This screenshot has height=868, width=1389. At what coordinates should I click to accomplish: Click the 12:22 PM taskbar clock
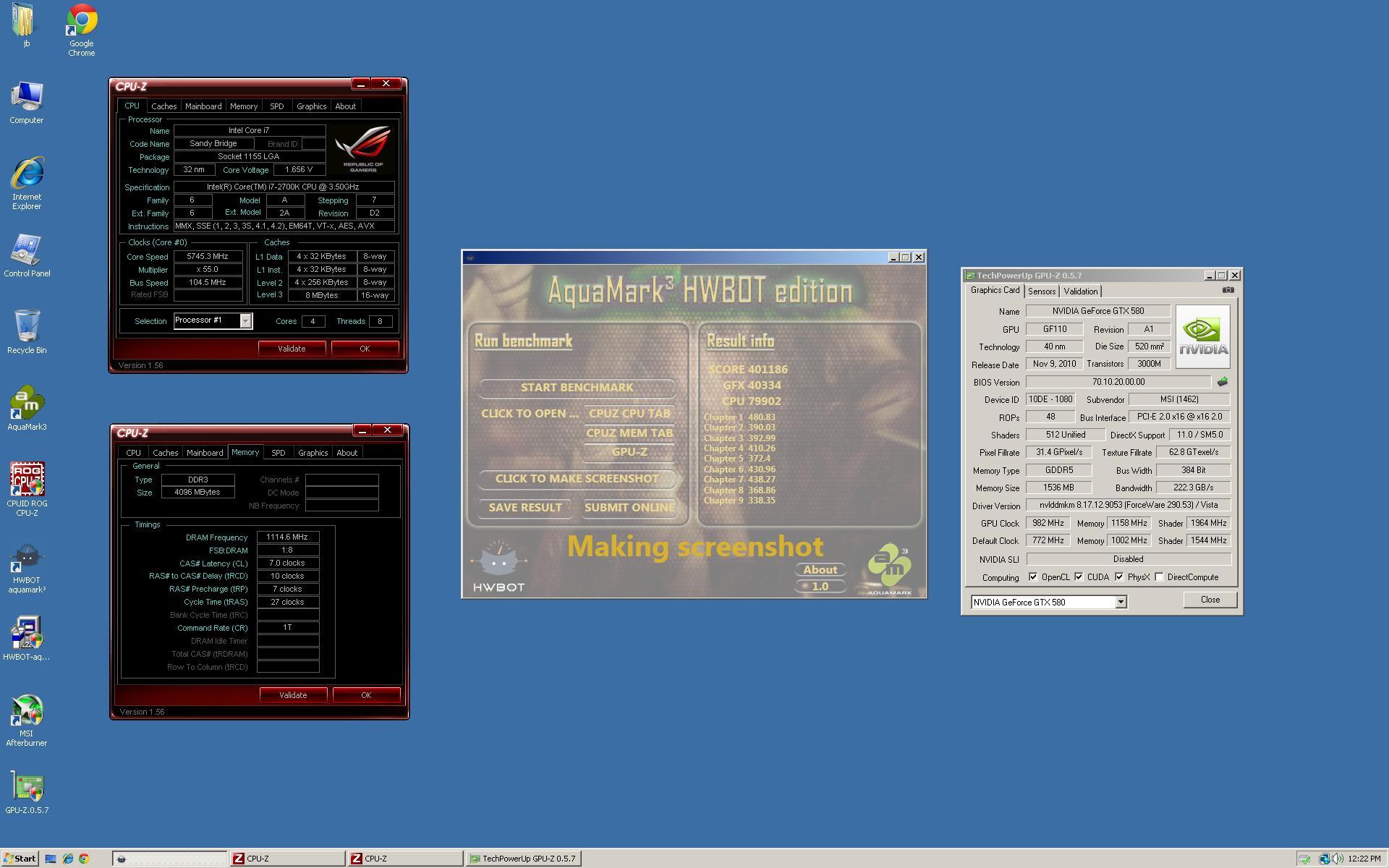click(x=1364, y=859)
